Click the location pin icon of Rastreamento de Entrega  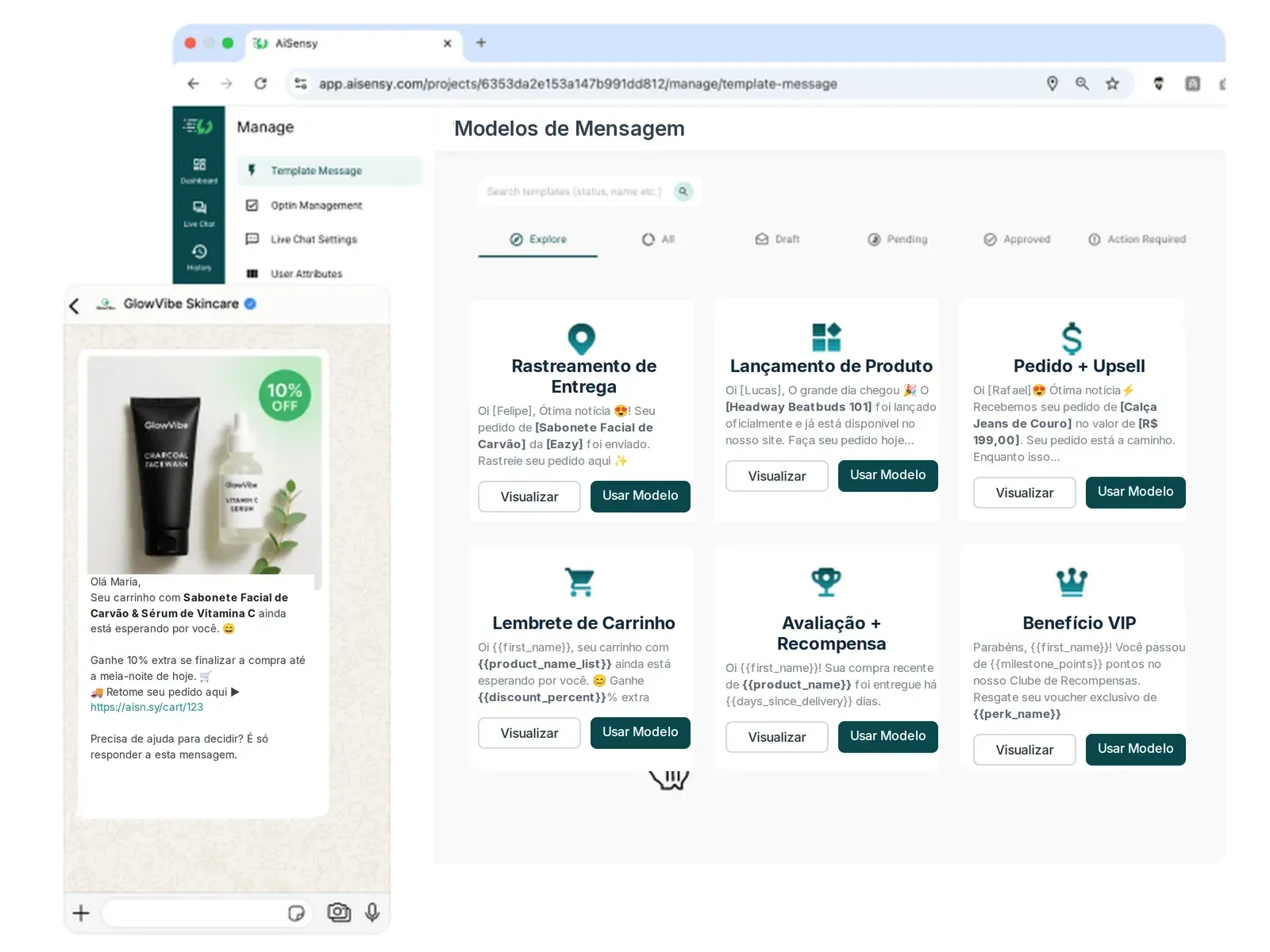click(581, 339)
